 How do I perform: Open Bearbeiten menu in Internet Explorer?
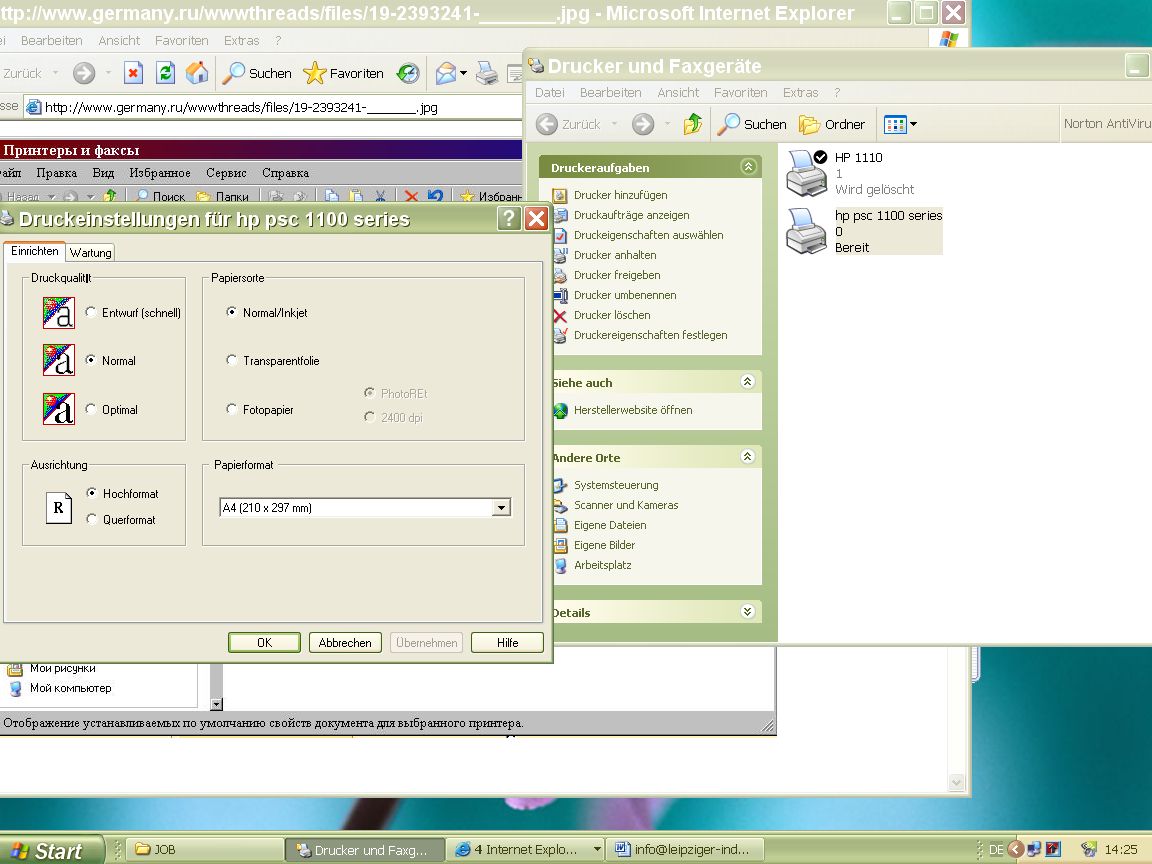coord(51,40)
